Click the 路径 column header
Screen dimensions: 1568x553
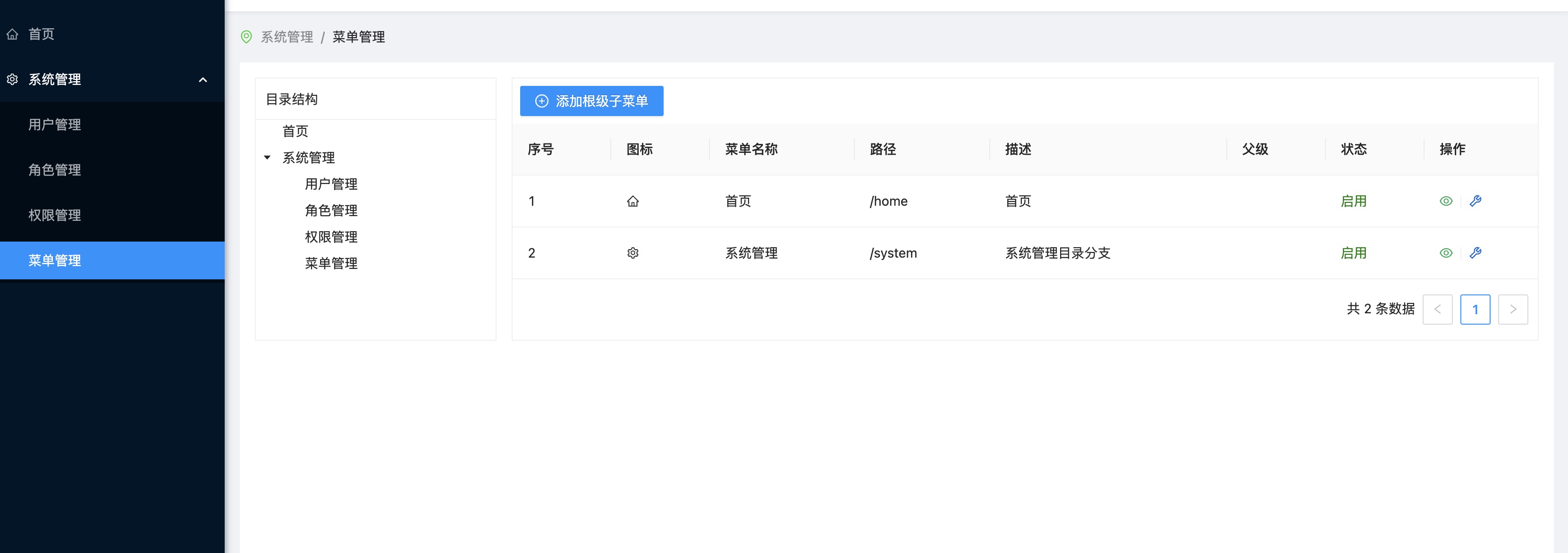click(x=883, y=149)
